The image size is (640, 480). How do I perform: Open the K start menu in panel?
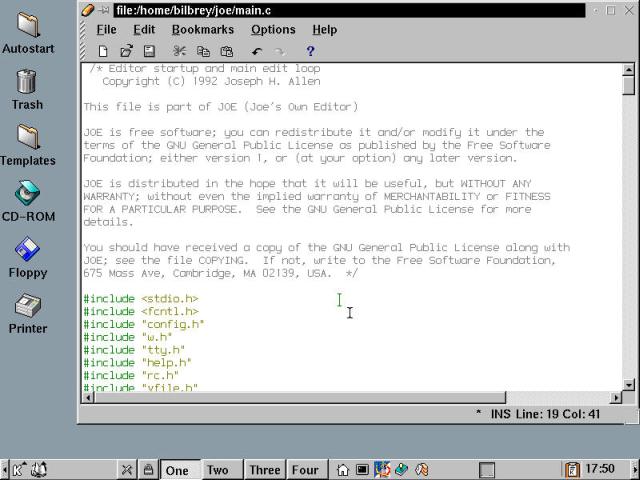(20, 469)
